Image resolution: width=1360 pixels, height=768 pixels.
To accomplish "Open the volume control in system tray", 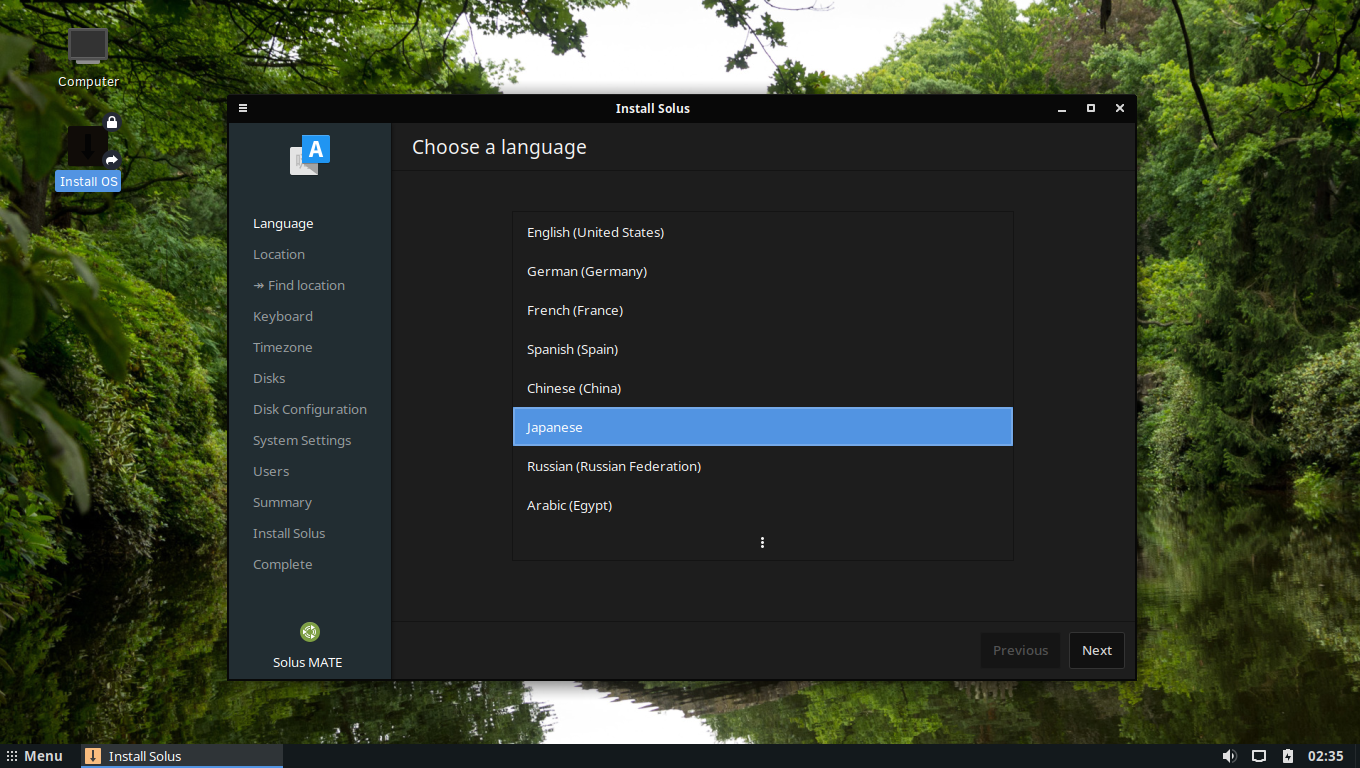I will coord(1230,756).
